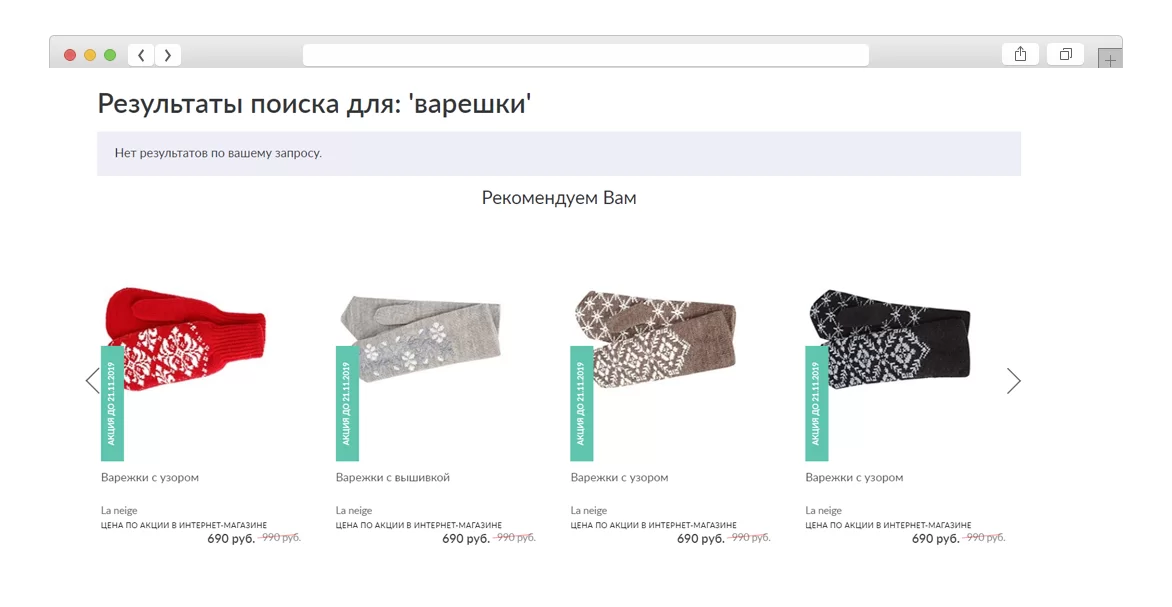Click 690 руб. price of brown mittens
Screen dimensions: 1172x607
pos(700,538)
